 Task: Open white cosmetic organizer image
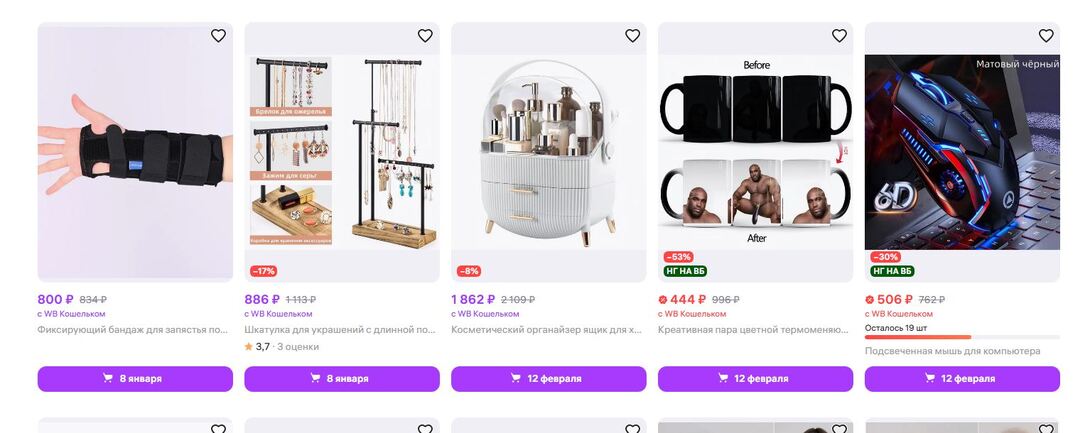(x=548, y=152)
